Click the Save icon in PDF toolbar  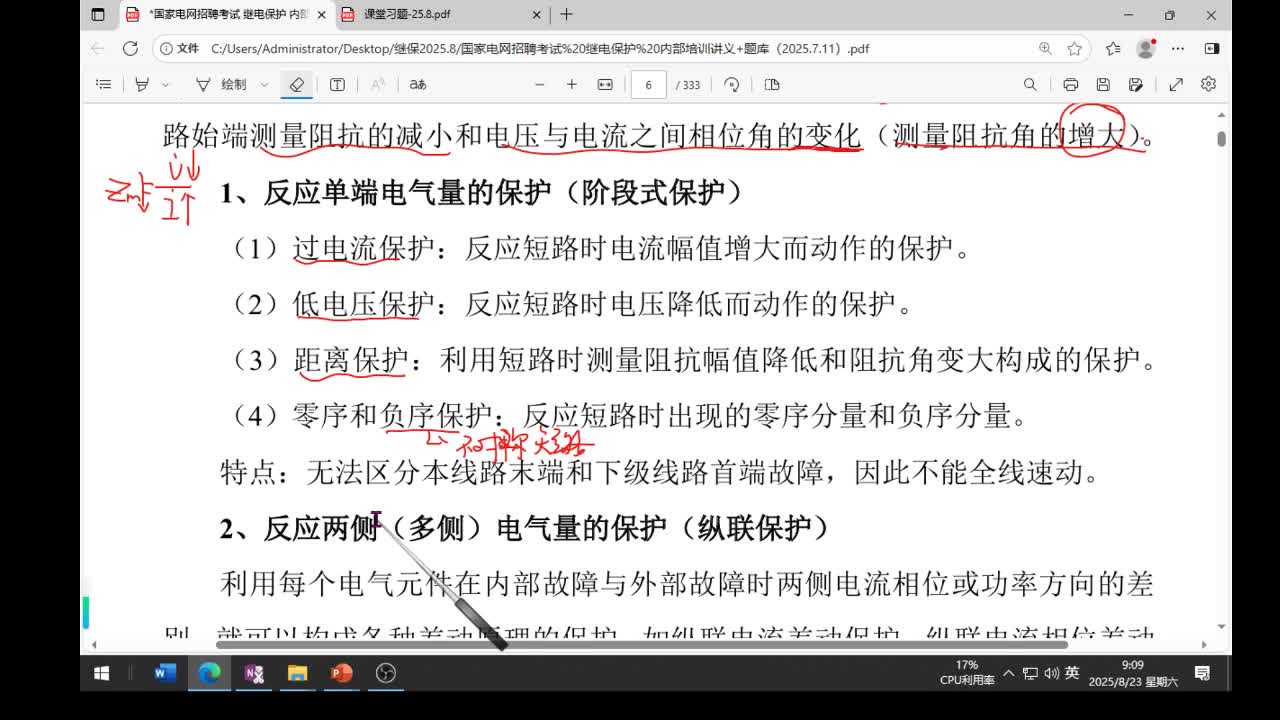[1103, 85]
